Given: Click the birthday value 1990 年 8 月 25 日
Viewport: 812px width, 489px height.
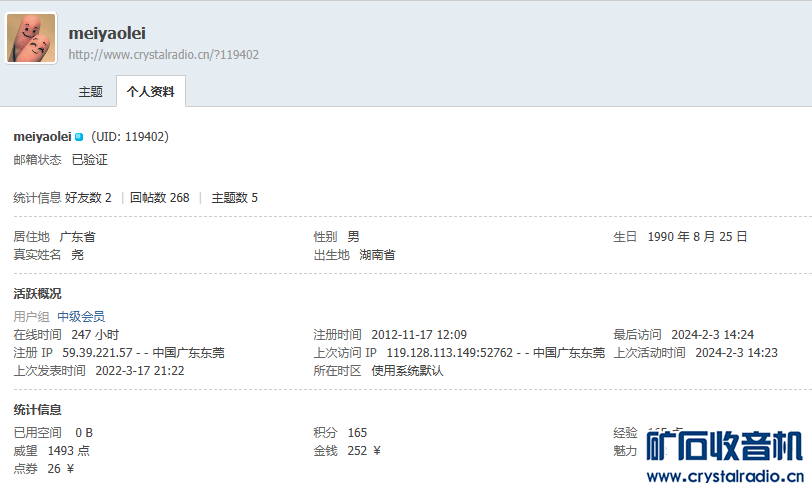Looking at the screenshot, I should coord(697,237).
